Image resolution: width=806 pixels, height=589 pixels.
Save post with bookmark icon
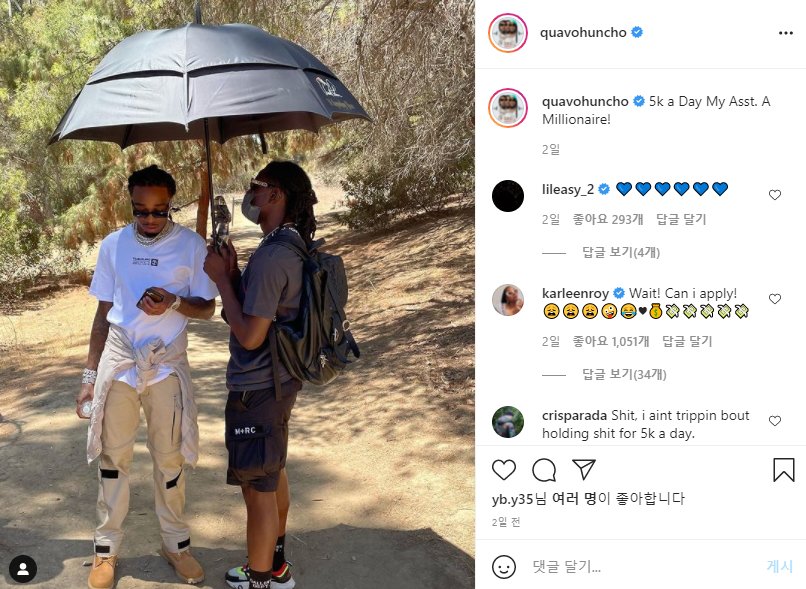[784, 470]
